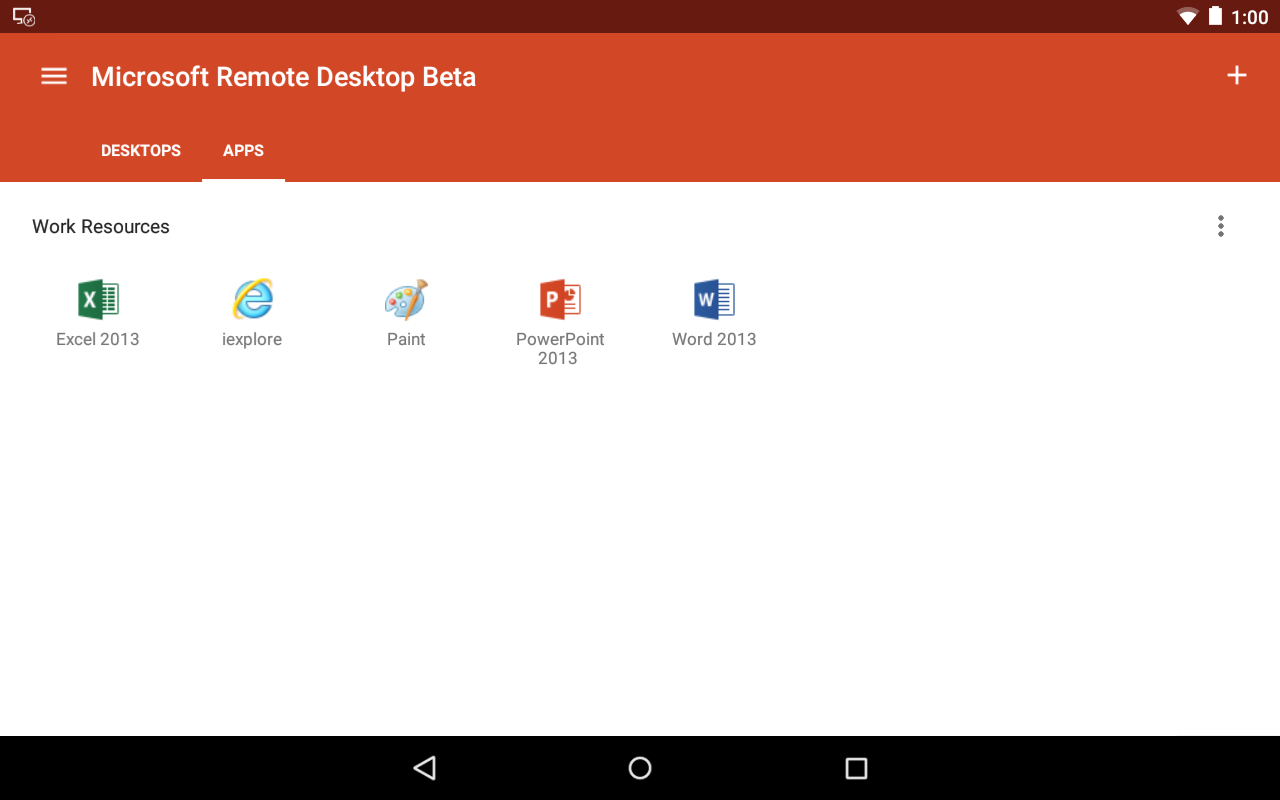Click the Work Resources heading text
The height and width of the screenshot is (800, 1280).
click(x=101, y=227)
